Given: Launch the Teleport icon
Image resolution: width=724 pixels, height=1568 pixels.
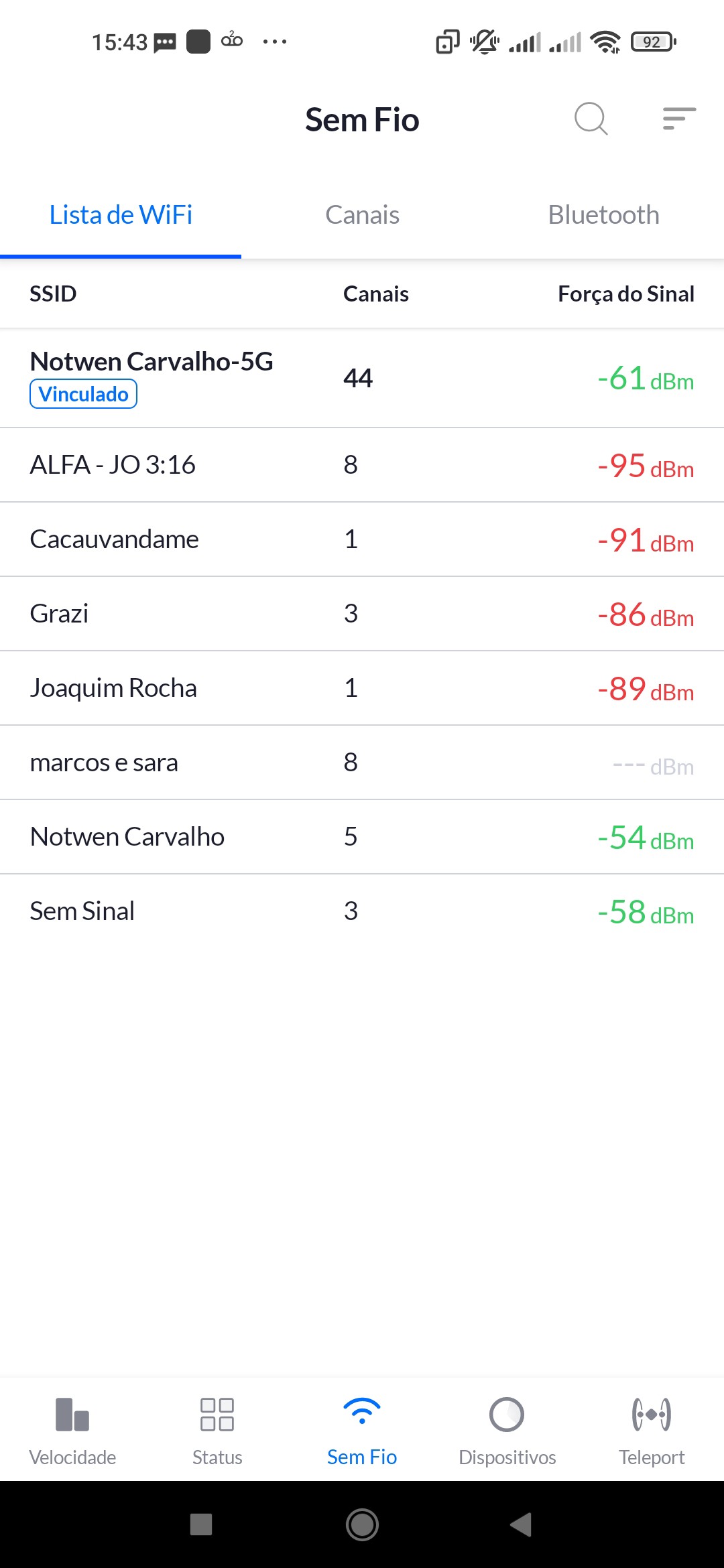Looking at the screenshot, I should (x=652, y=1415).
